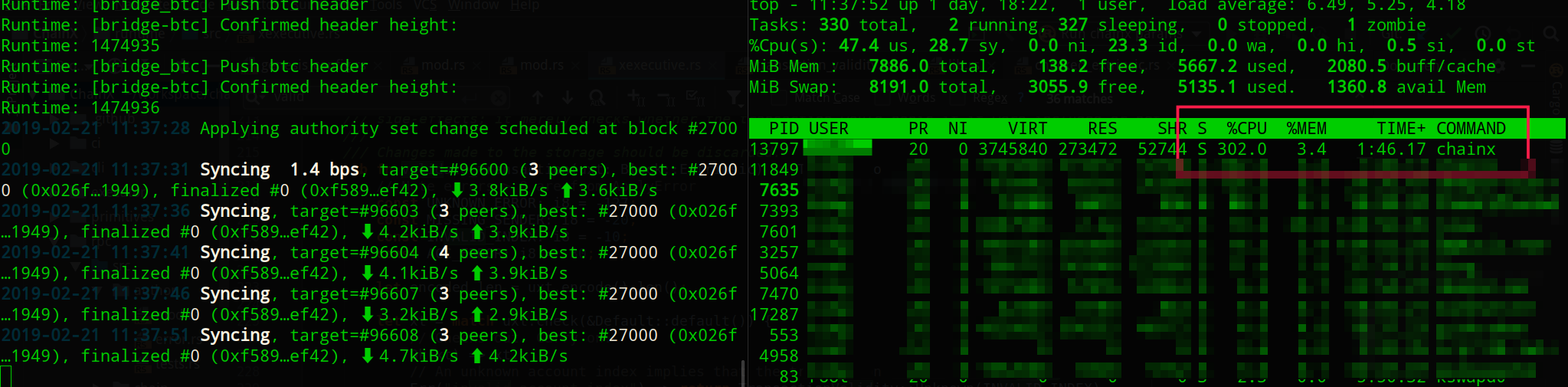Click the 23.3 id CPU value
The width and height of the screenshot is (1568, 387).
[1128, 46]
